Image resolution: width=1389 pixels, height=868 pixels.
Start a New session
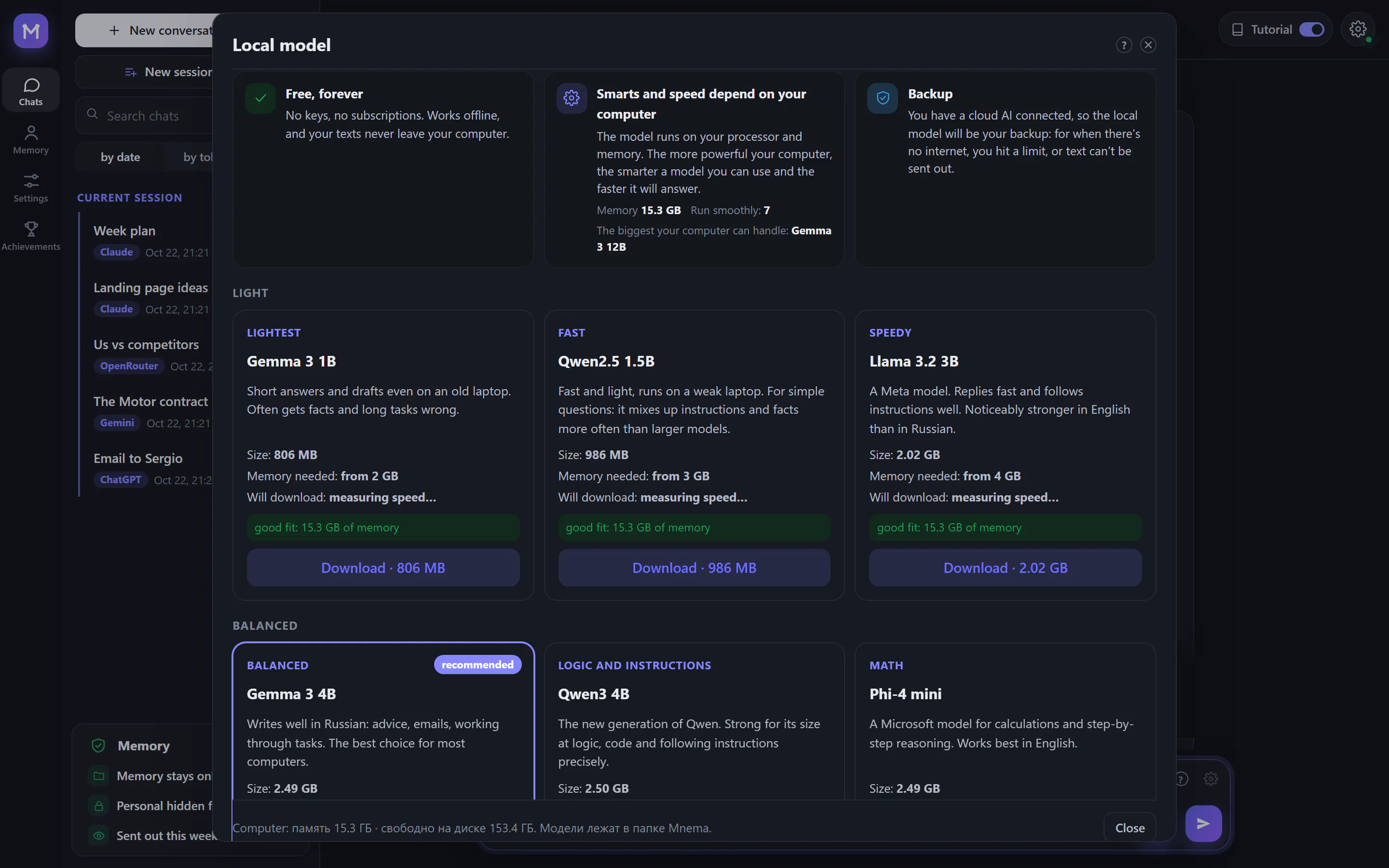144,72
